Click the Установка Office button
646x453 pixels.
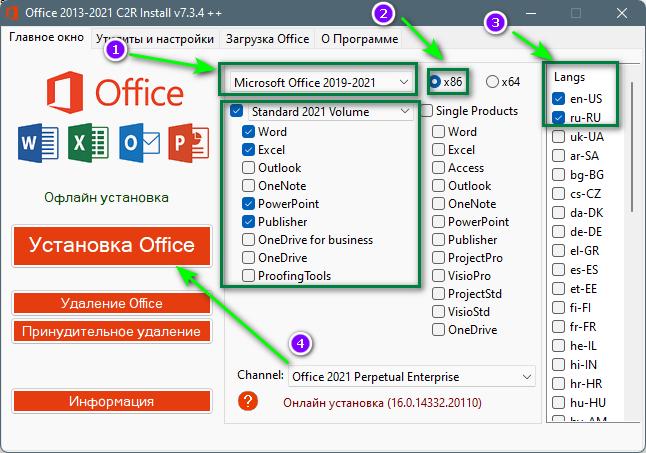tap(112, 245)
